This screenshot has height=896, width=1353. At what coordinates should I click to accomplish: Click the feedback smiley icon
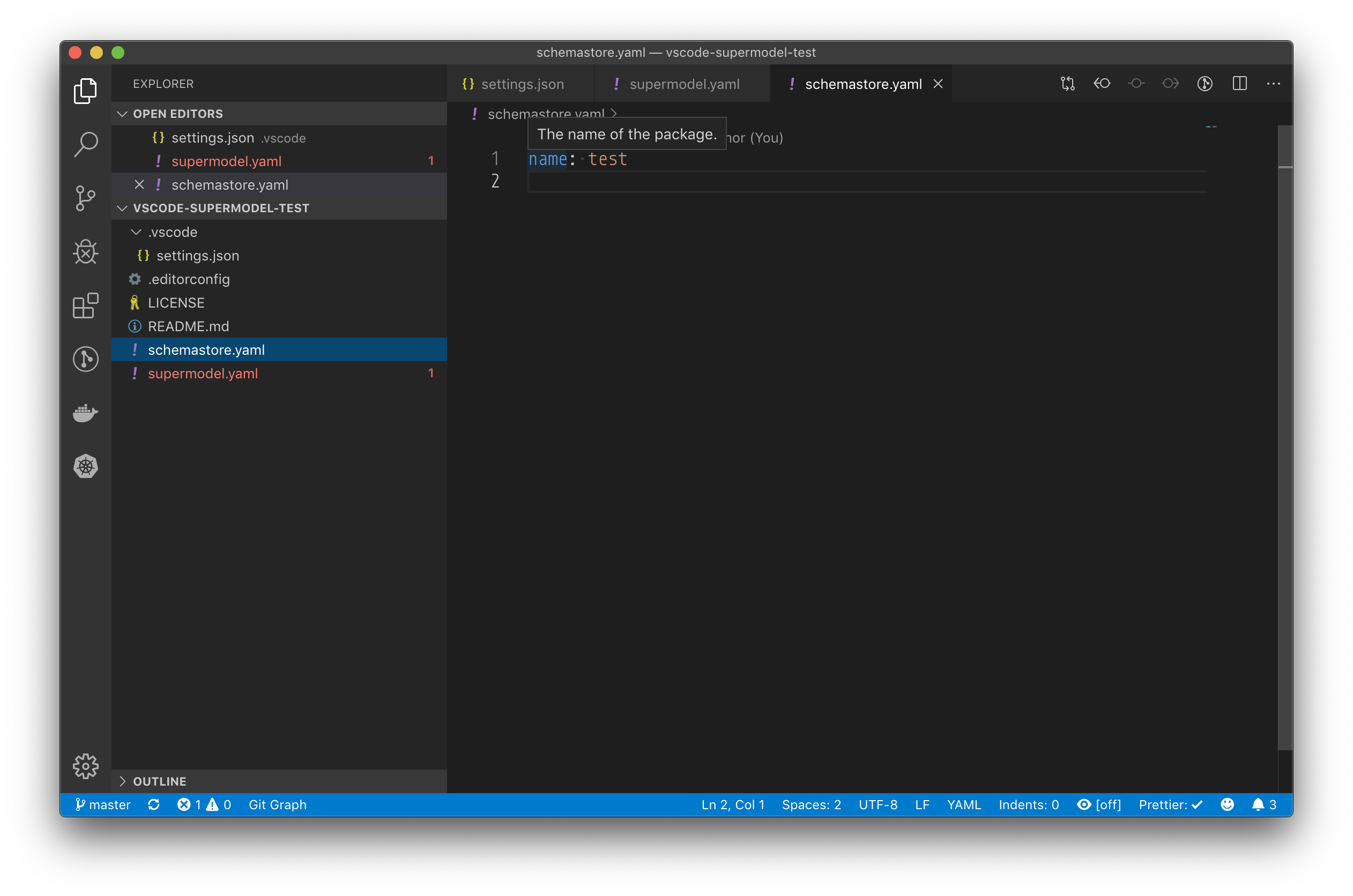[1226, 804]
